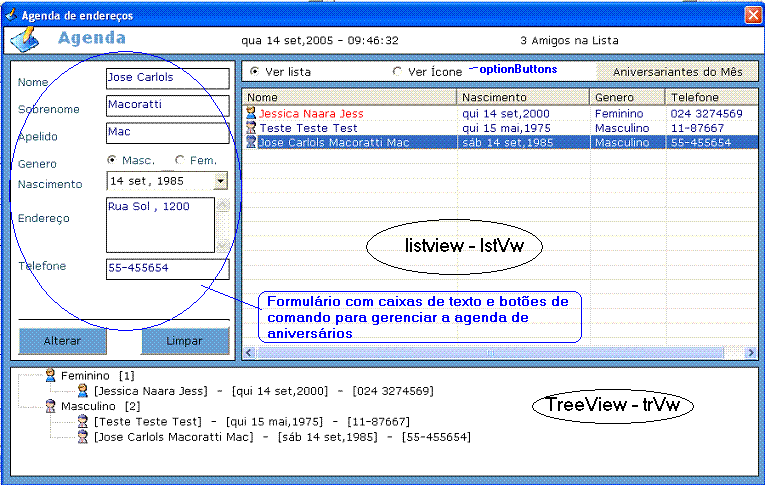This screenshot has width=765, height=485.
Task: Click the Masculino group icon in tree
Action: (x=50, y=406)
